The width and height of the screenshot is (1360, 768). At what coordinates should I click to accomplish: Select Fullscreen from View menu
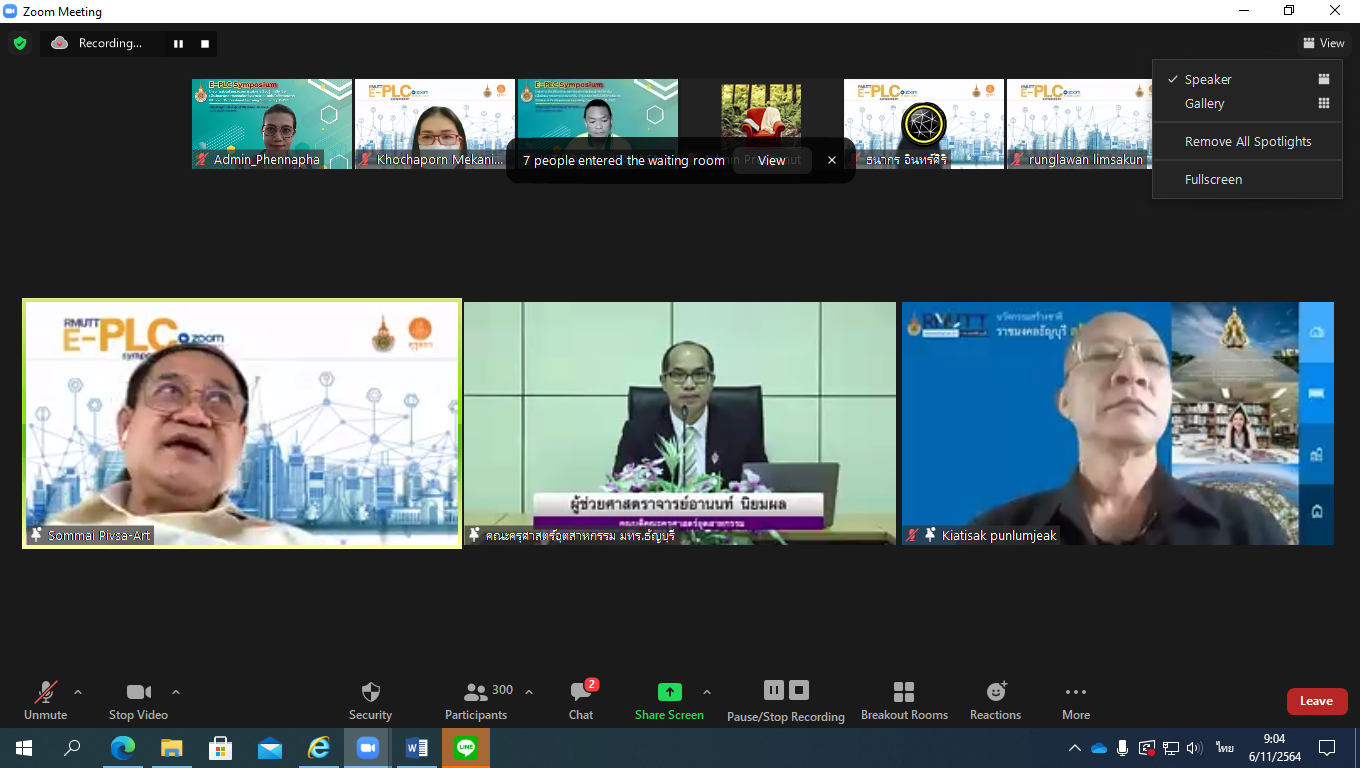(x=1247, y=179)
